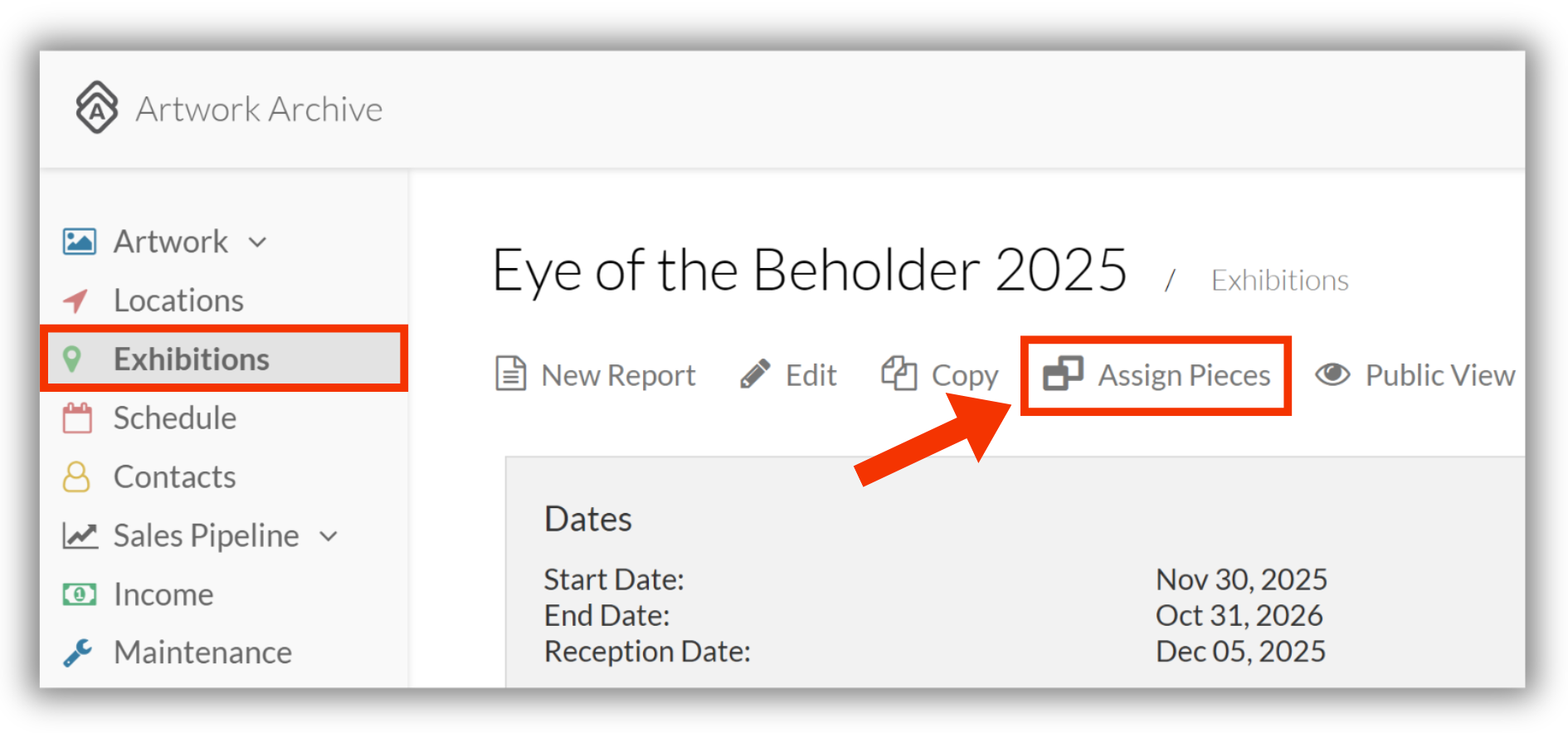The width and height of the screenshot is (1568, 733).
Task: Open the Income money icon
Action: [80, 594]
